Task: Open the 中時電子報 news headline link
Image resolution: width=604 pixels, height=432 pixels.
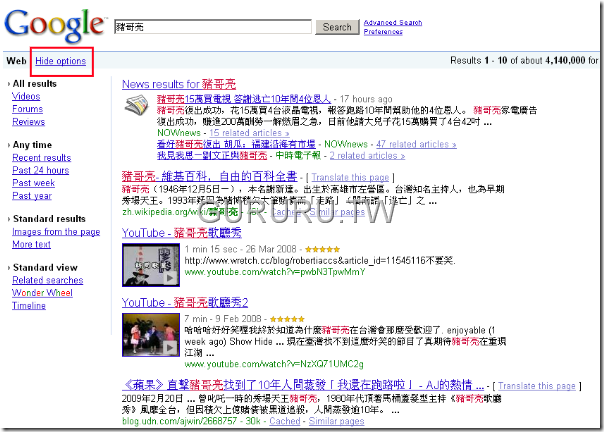Action: coord(212,156)
